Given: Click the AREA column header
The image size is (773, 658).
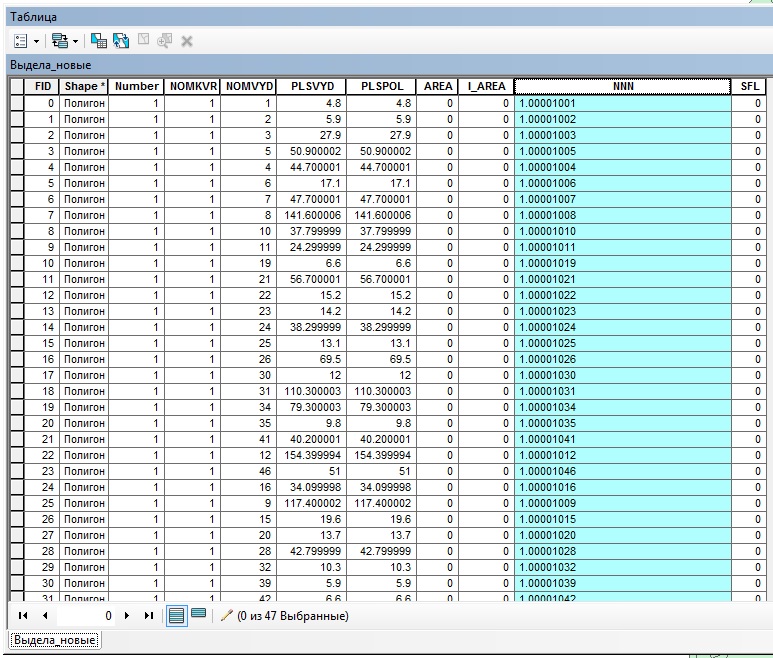Looking at the screenshot, I should [437, 86].
